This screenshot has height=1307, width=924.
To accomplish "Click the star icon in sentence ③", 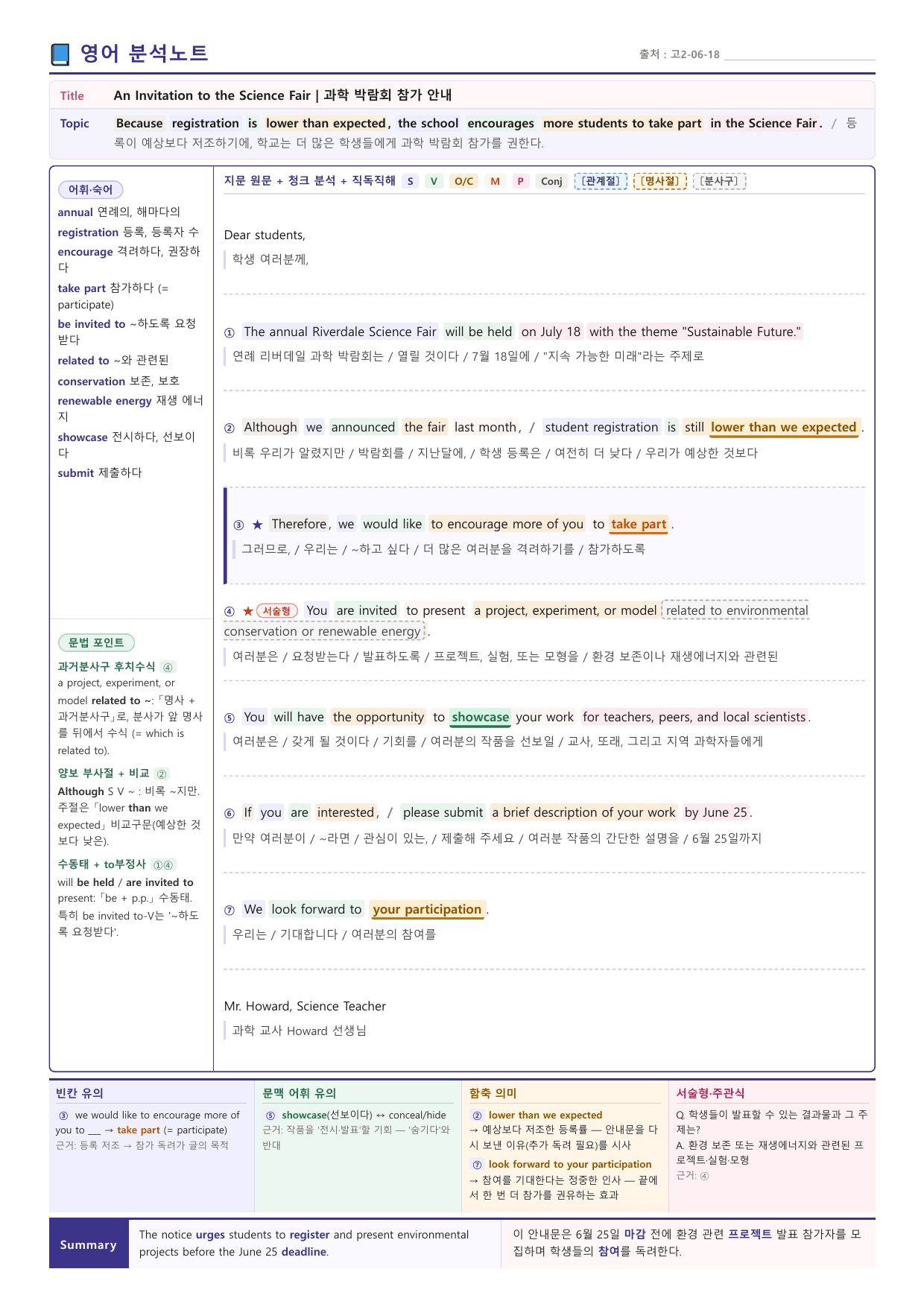I will (x=258, y=525).
